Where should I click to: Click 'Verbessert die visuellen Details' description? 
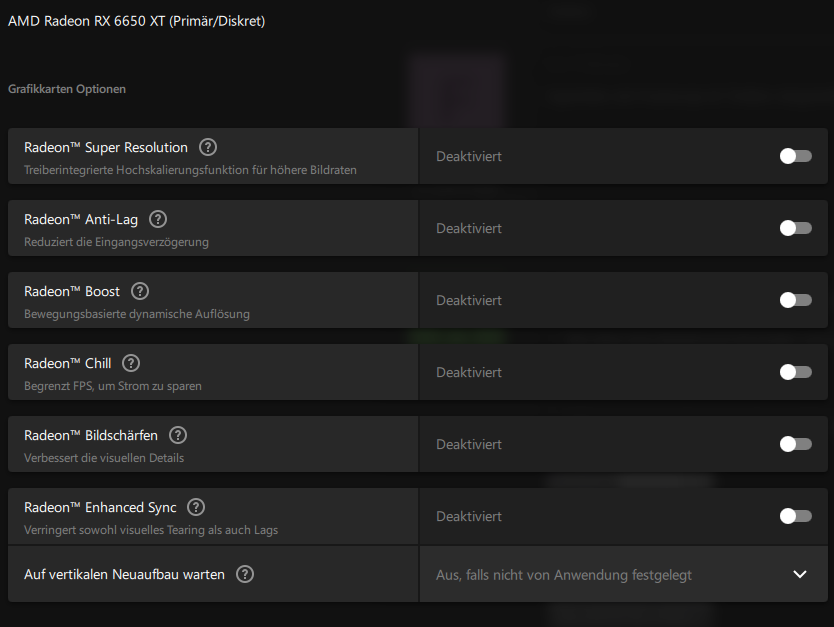(x=104, y=458)
